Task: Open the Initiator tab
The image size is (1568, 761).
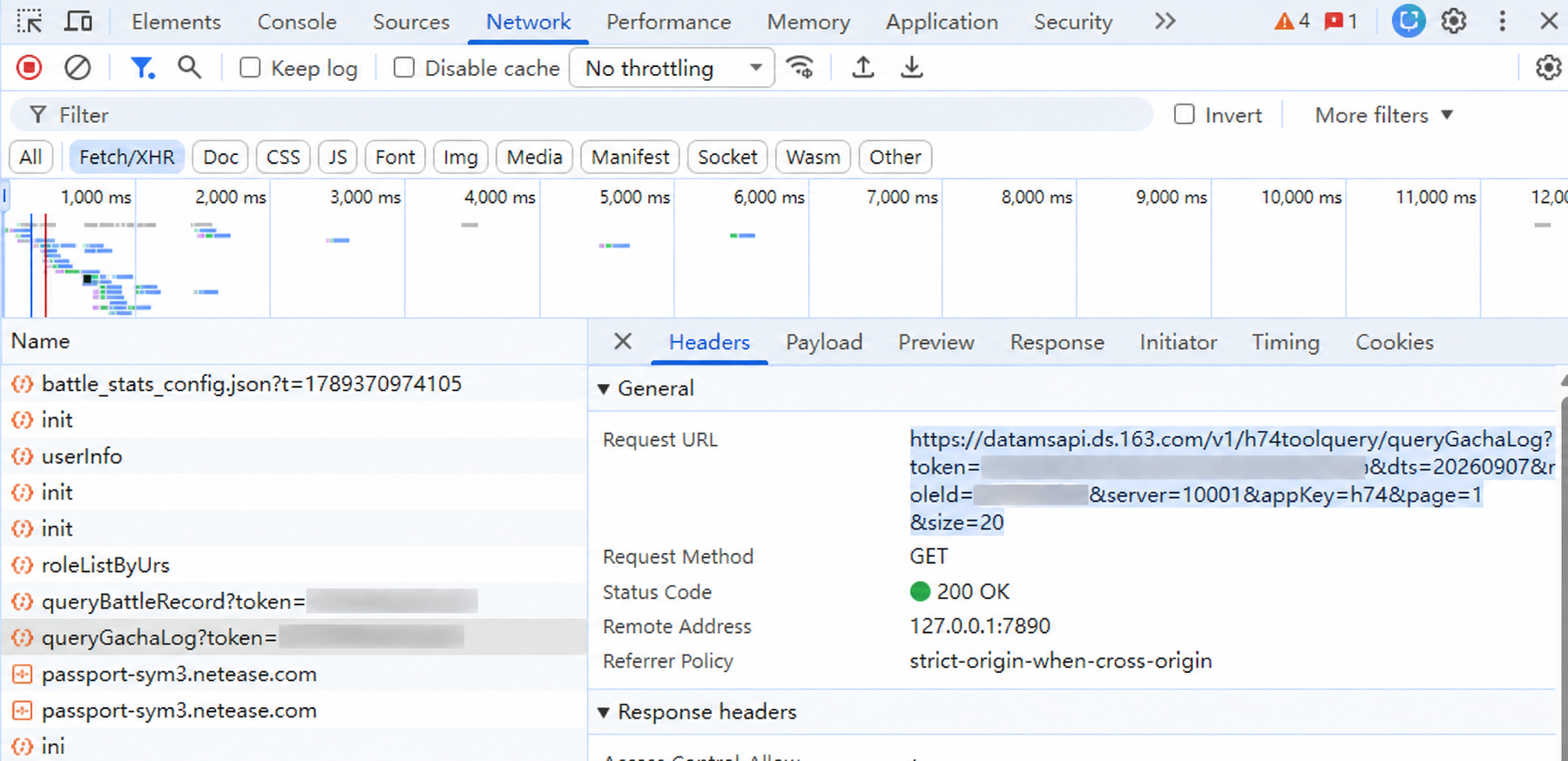Action: [1179, 342]
